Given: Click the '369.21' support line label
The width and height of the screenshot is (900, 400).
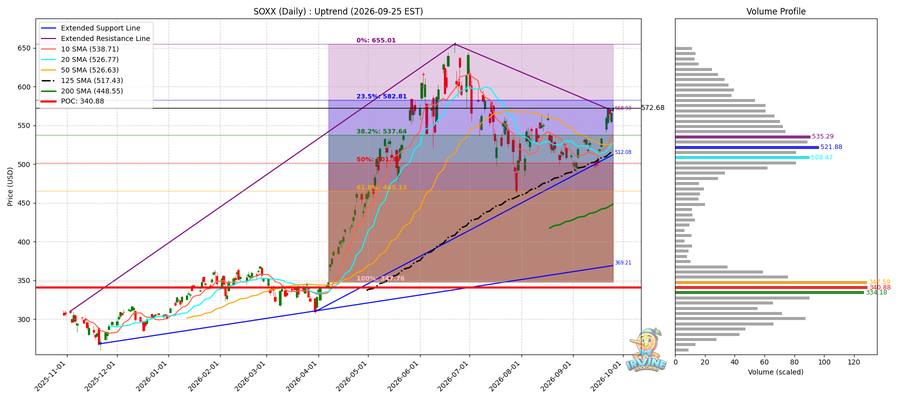Looking at the screenshot, I should 623,262.
